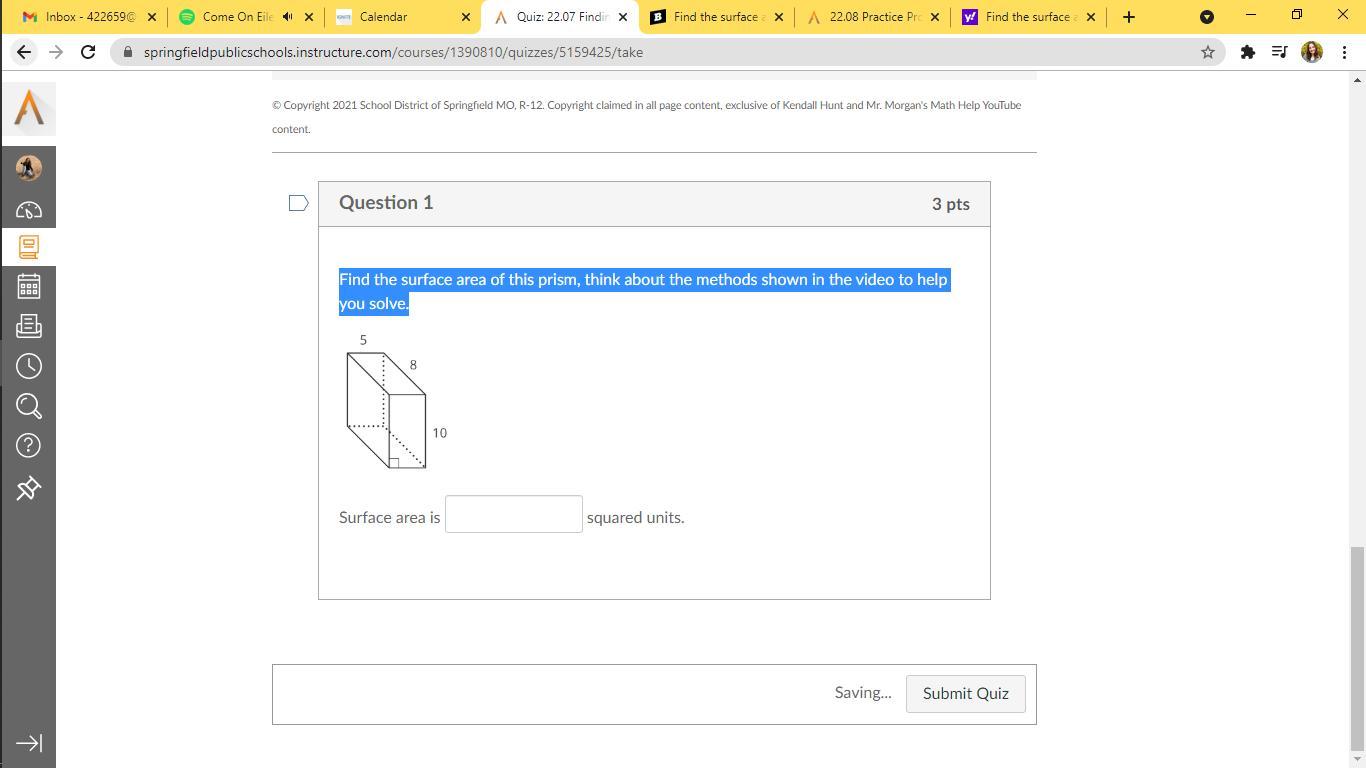Go back in browser history

(24, 52)
